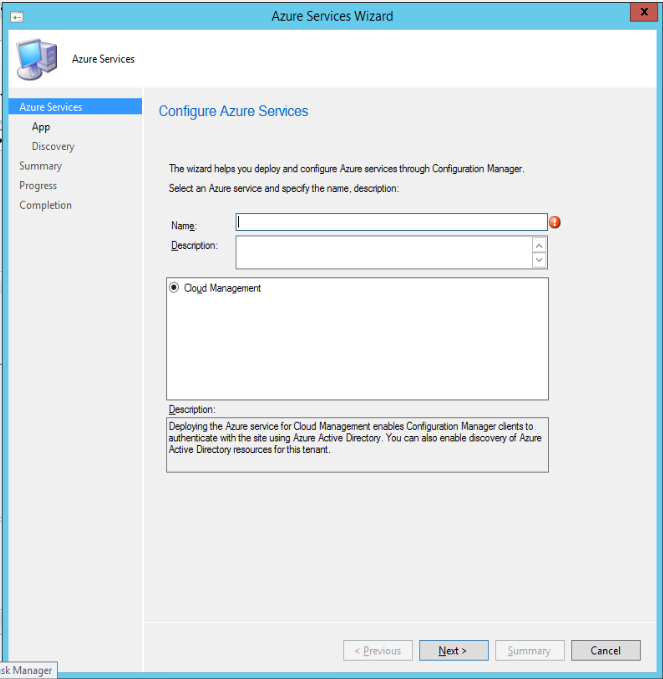Click the 'Select an Azure service' instruction text
Screen dimensions: 663x679
284,189
